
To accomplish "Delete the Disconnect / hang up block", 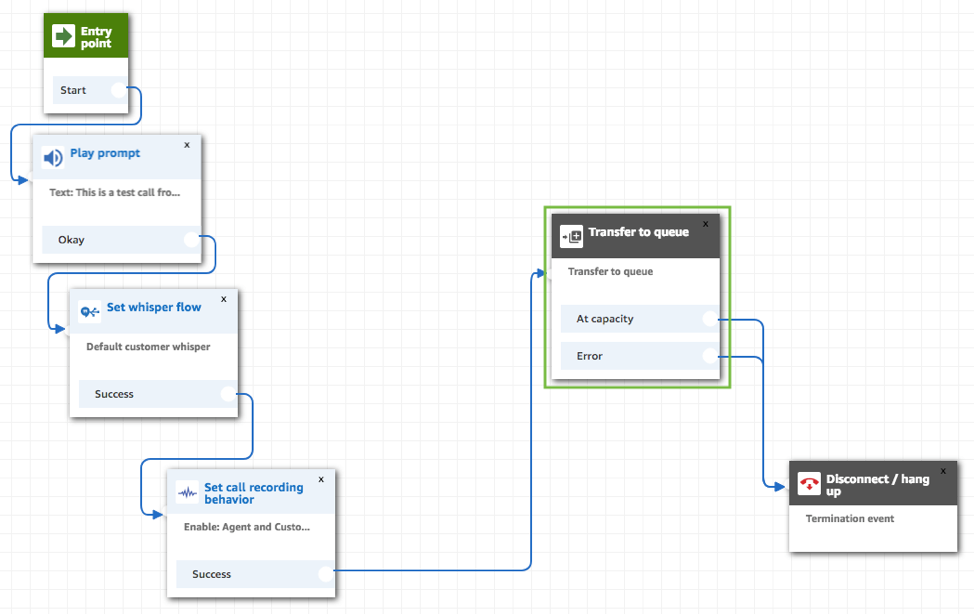I will tap(942, 470).
